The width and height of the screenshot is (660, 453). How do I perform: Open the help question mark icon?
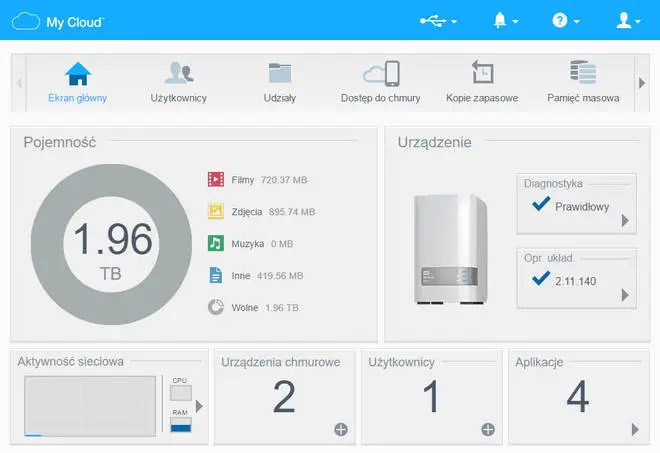click(559, 20)
